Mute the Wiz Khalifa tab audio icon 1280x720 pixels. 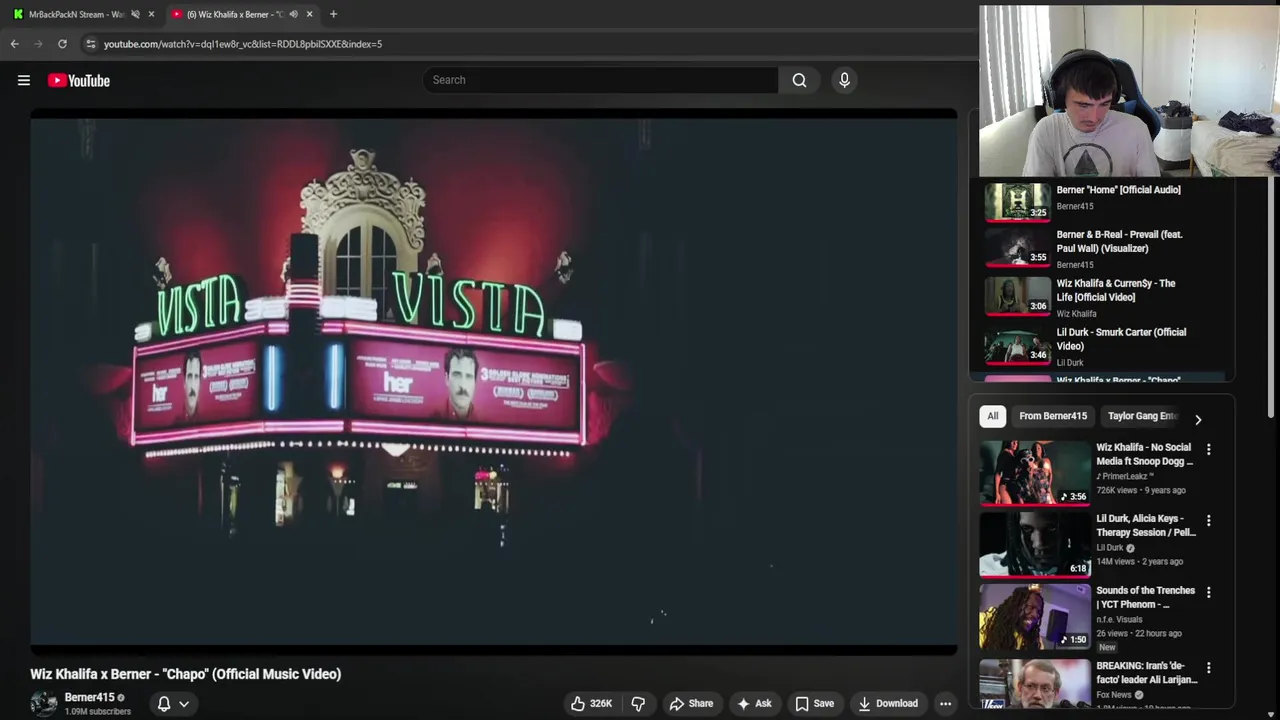click(293, 14)
